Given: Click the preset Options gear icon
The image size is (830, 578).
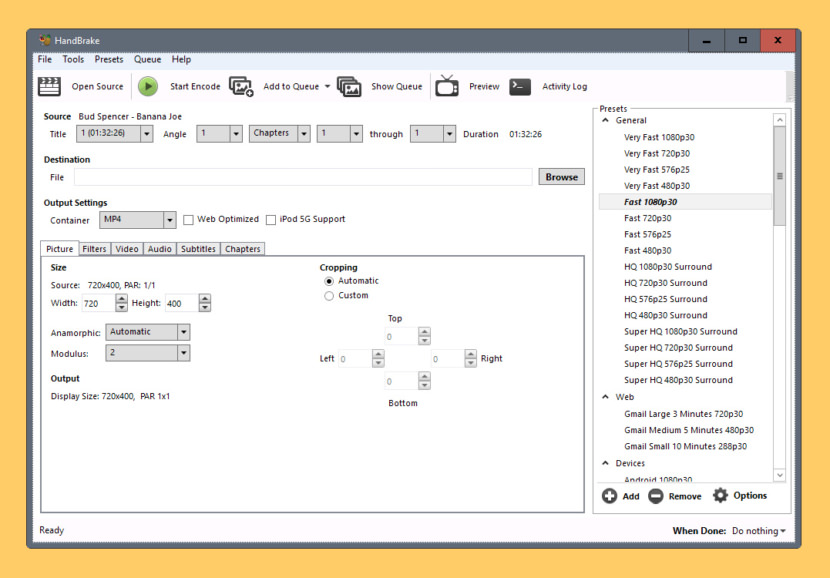Looking at the screenshot, I should pos(720,495).
